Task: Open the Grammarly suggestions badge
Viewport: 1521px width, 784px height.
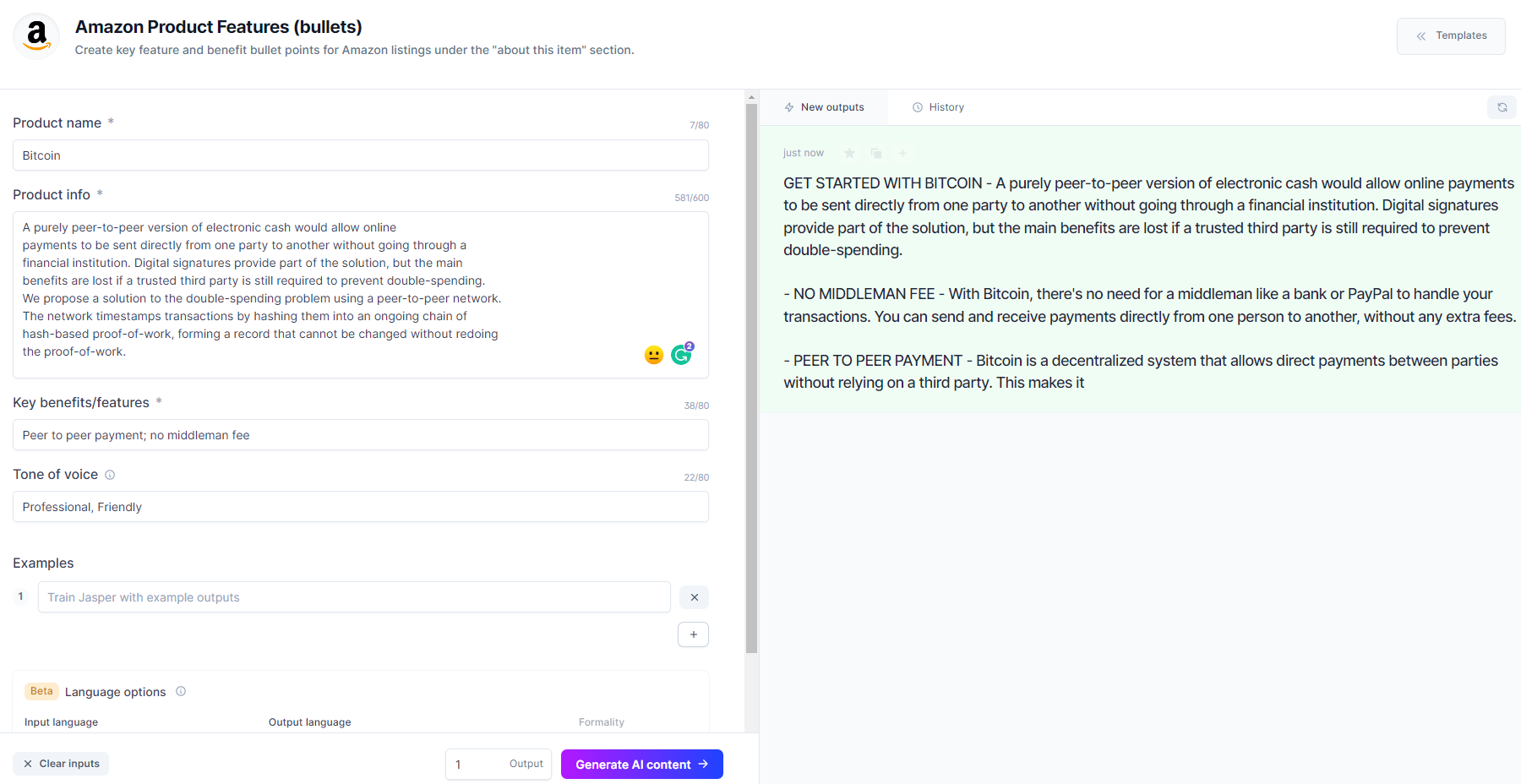Action: 681,355
